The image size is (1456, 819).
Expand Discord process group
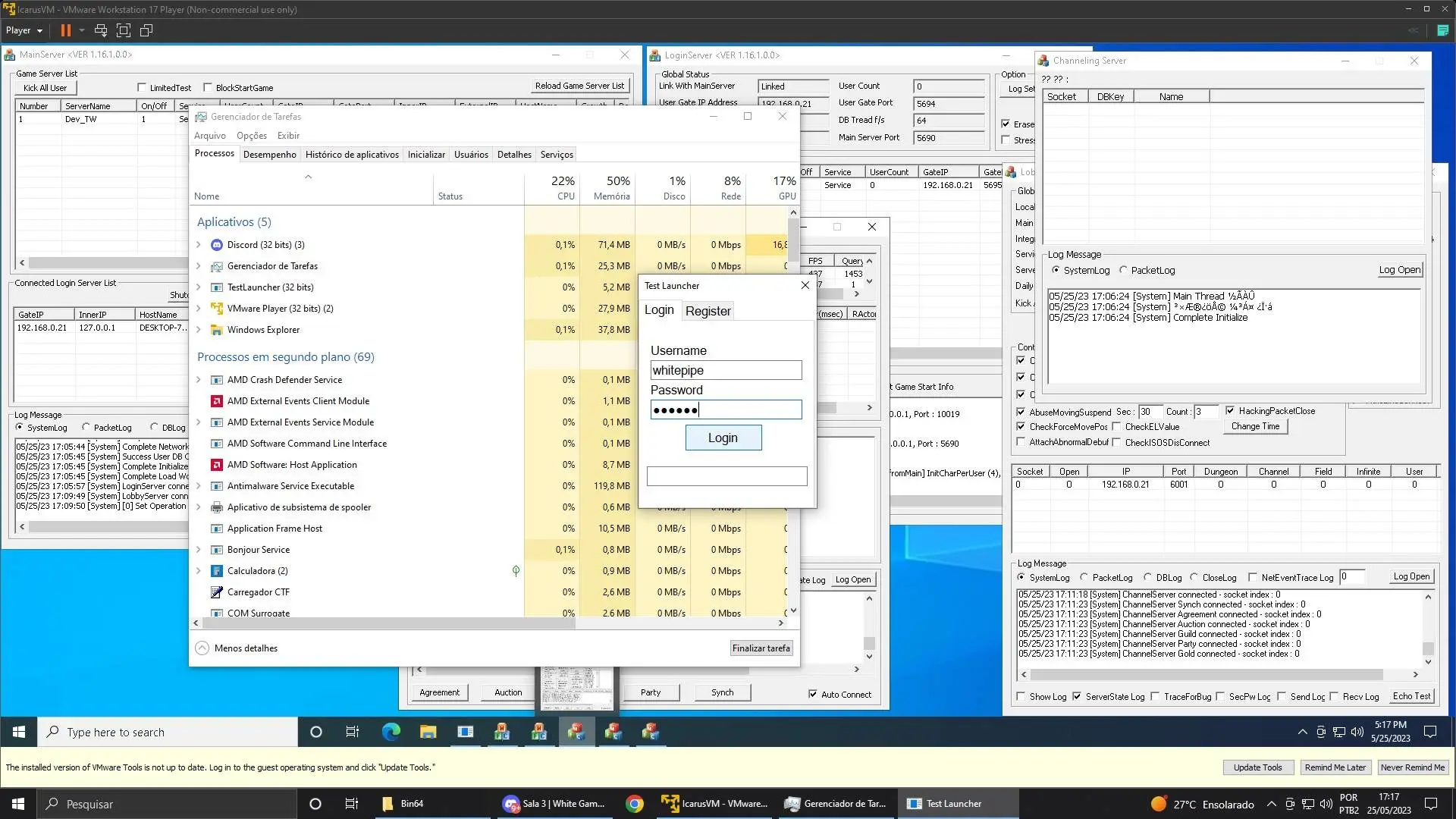[199, 245]
